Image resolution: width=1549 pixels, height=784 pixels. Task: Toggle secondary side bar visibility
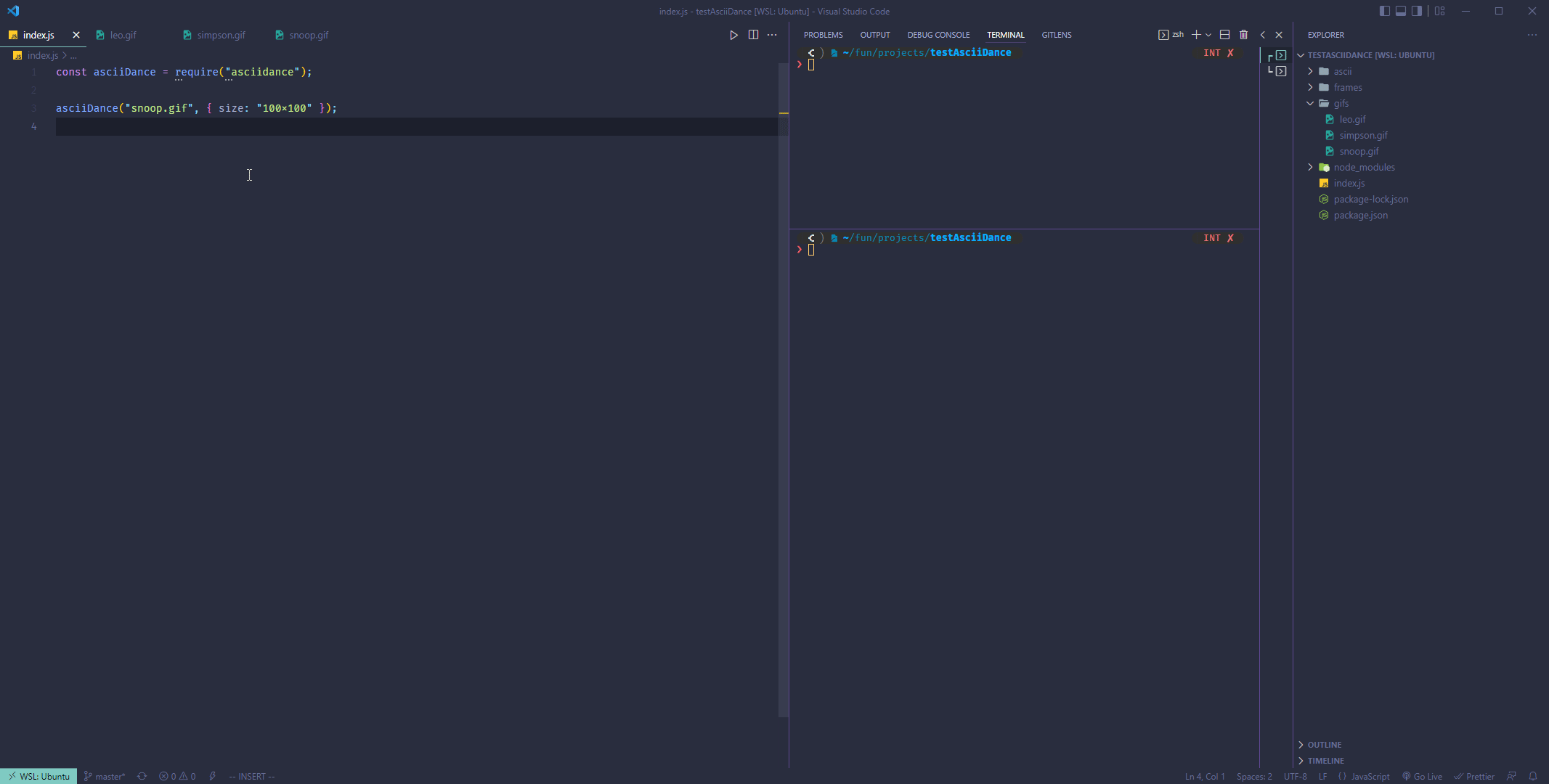tap(1416, 11)
